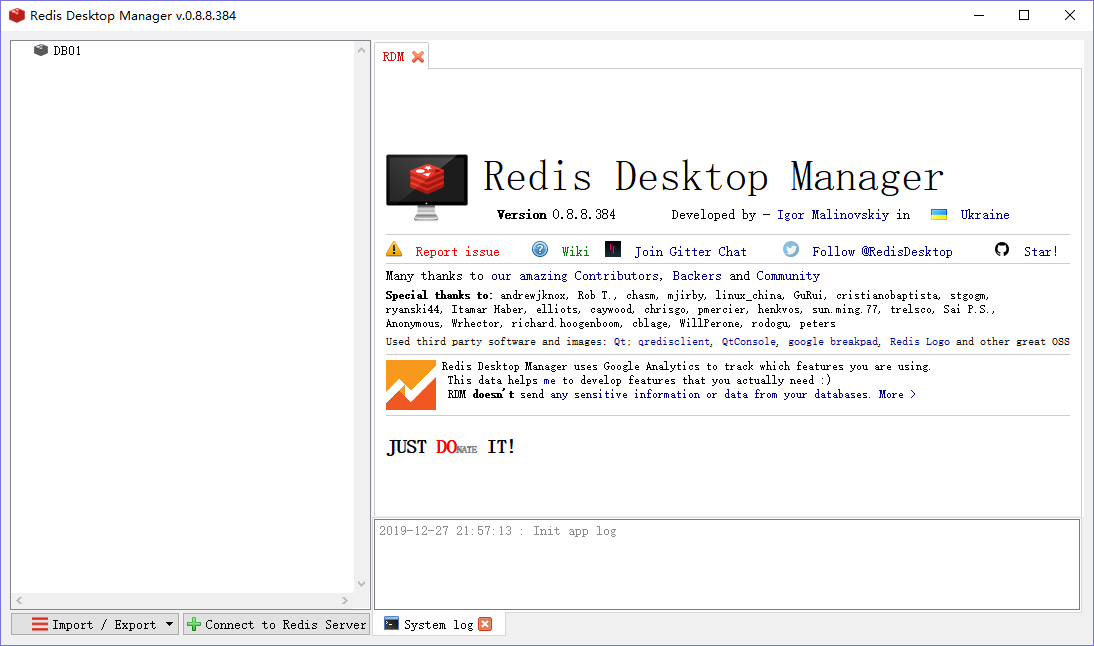Click the Ukraine flag icon
The height and width of the screenshot is (646, 1094).
[x=939, y=213]
